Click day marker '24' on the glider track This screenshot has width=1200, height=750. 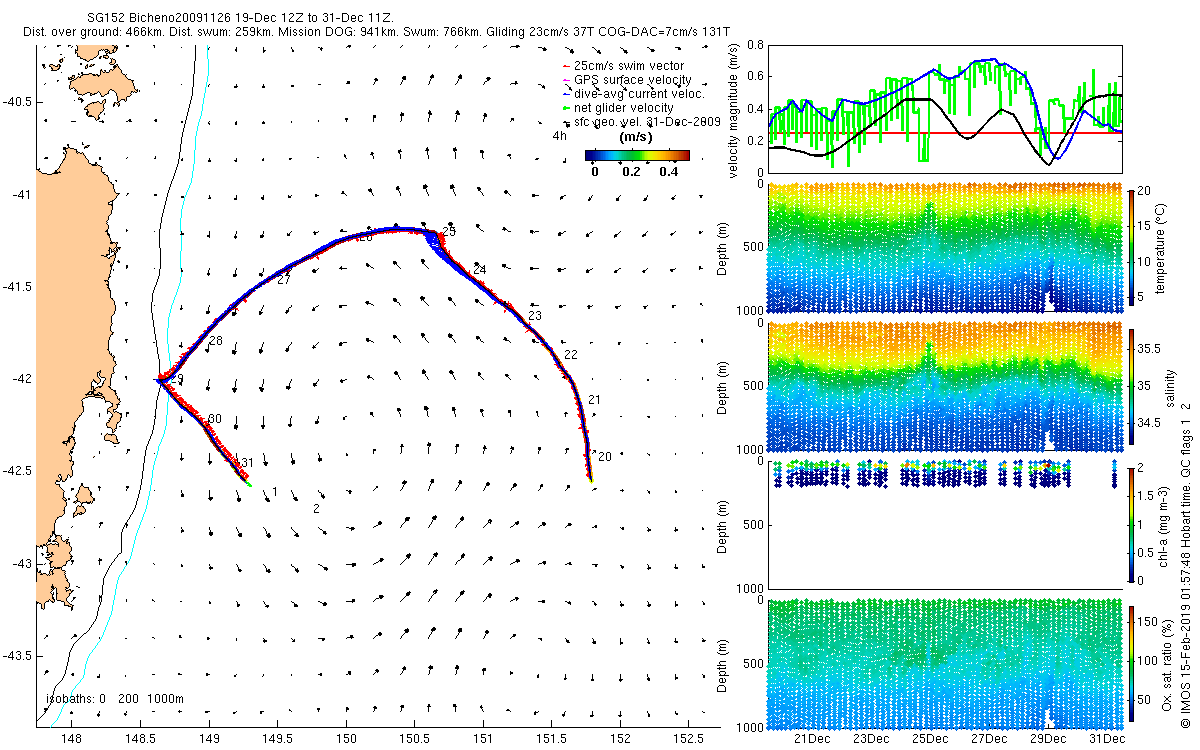(x=480, y=270)
